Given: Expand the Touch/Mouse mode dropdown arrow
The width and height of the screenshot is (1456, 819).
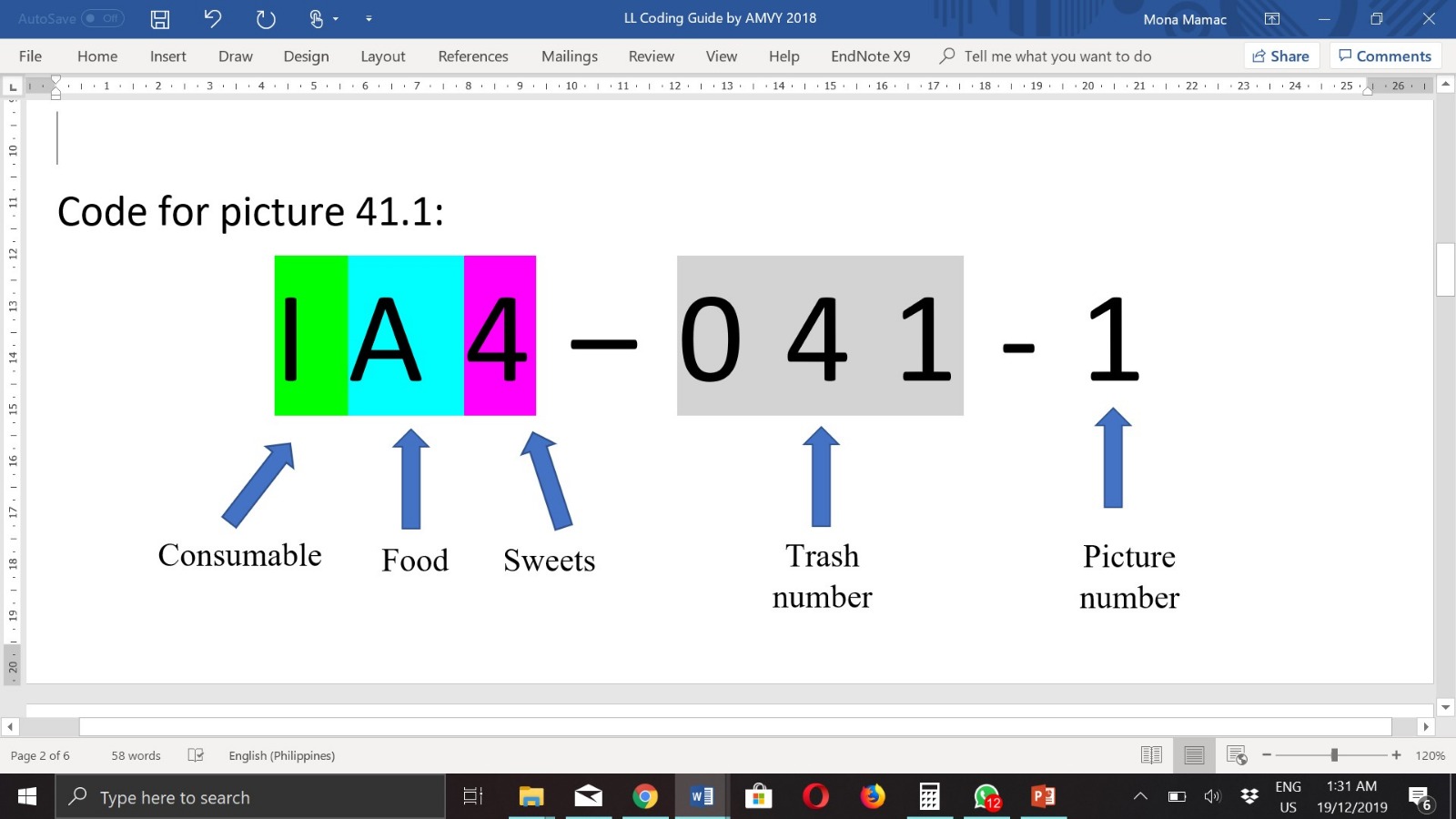Looking at the screenshot, I should pyautogui.click(x=336, y=19).
